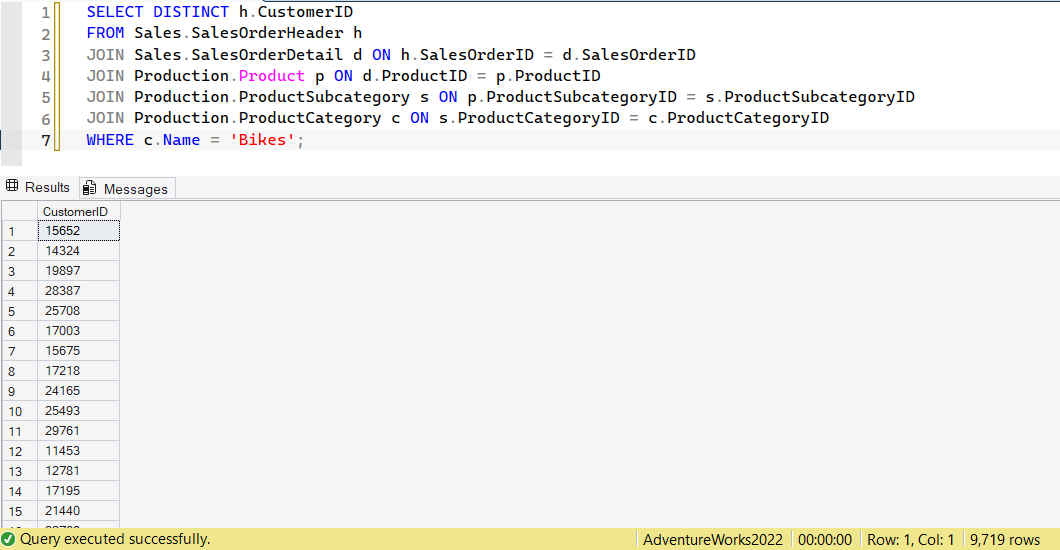Select cell with CustomerID 15652

pos(78,230)
